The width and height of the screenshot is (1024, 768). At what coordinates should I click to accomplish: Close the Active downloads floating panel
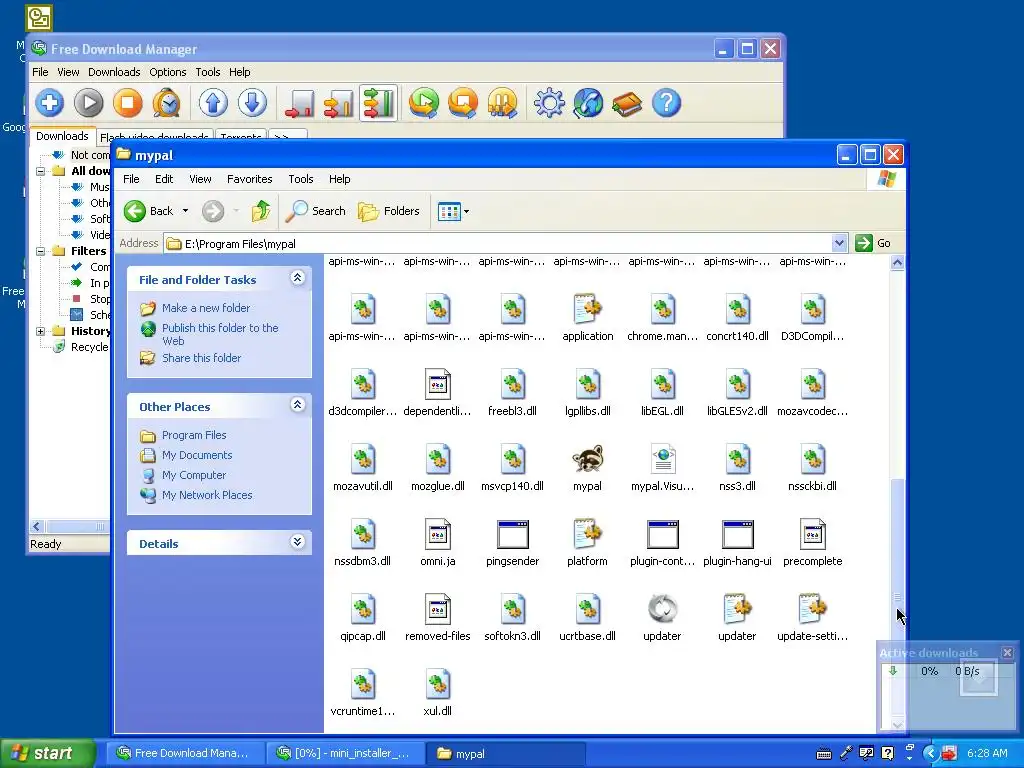tap(1008, 652)
